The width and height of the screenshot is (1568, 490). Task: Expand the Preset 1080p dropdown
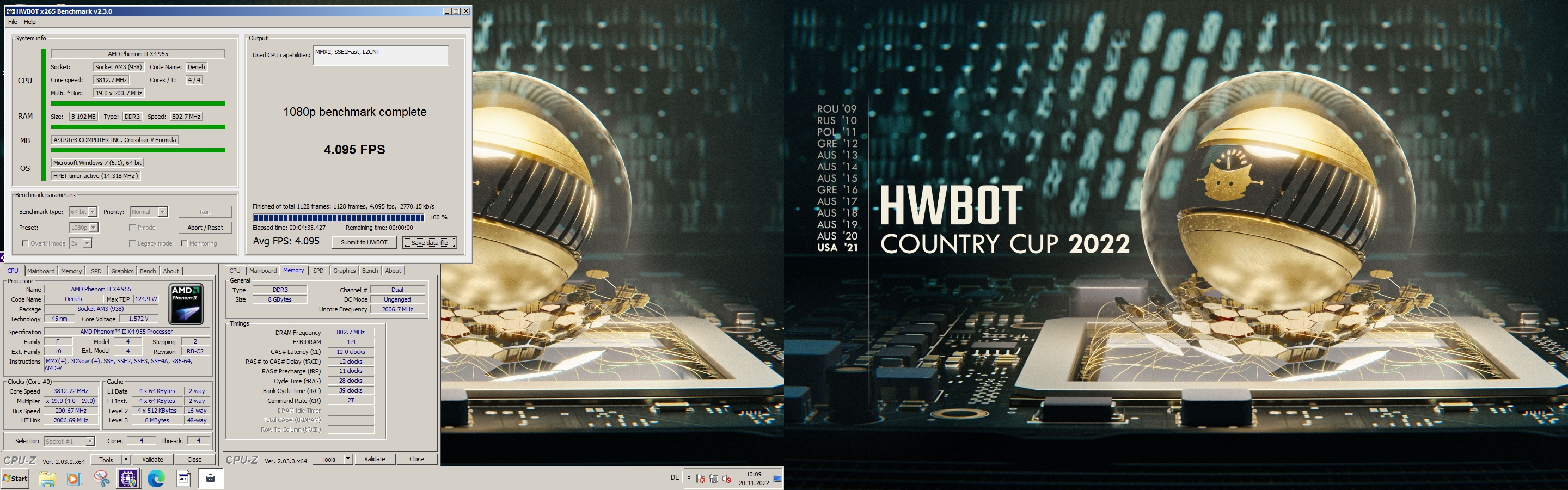[94, 228]
